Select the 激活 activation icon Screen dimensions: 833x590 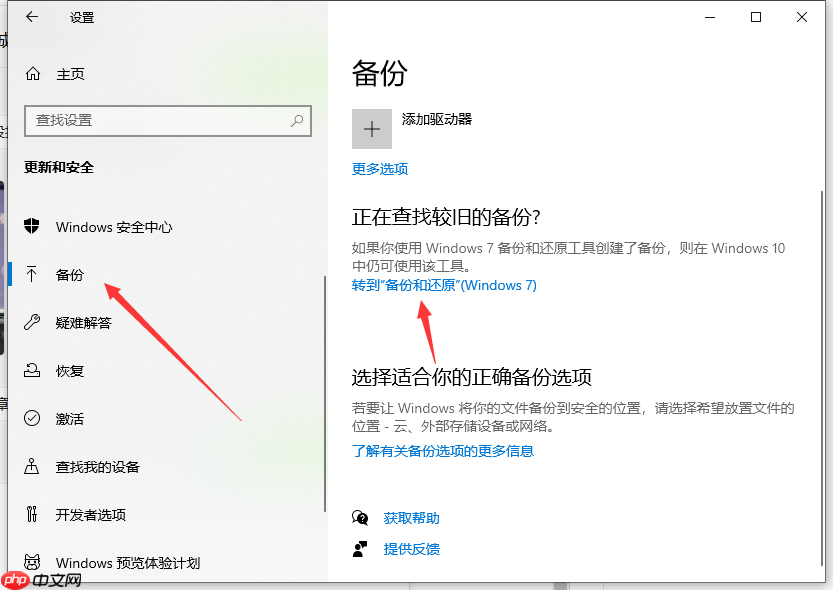coord(33,418)
